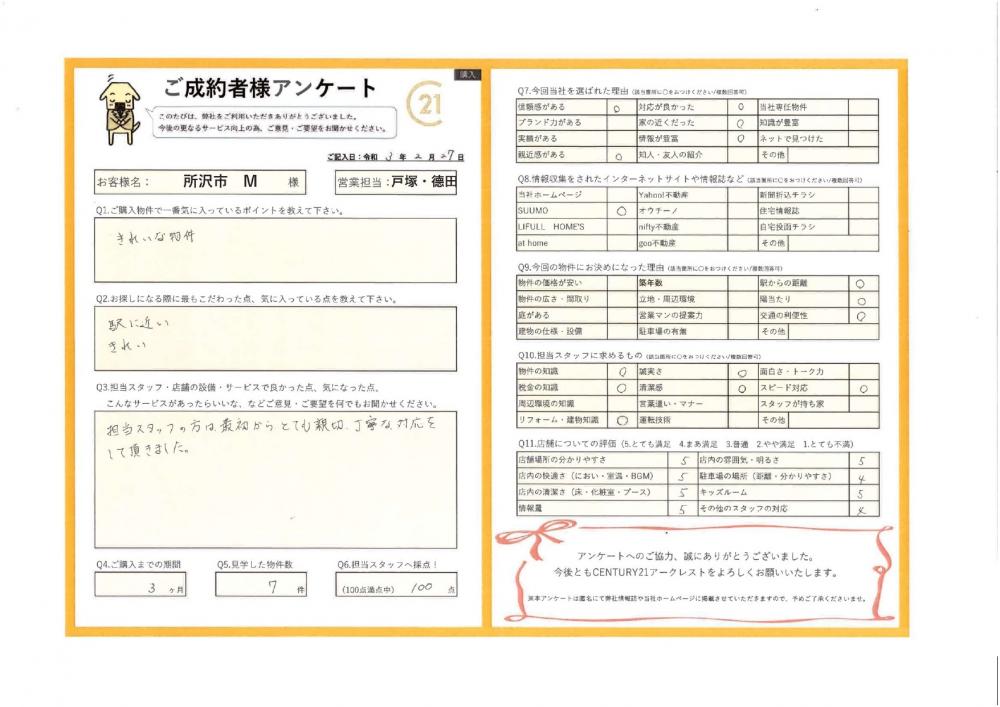Click the Century 21 circular logo
Image resolution: width=1000 pixels, height=707 pixels.
(x=426, y=102)
